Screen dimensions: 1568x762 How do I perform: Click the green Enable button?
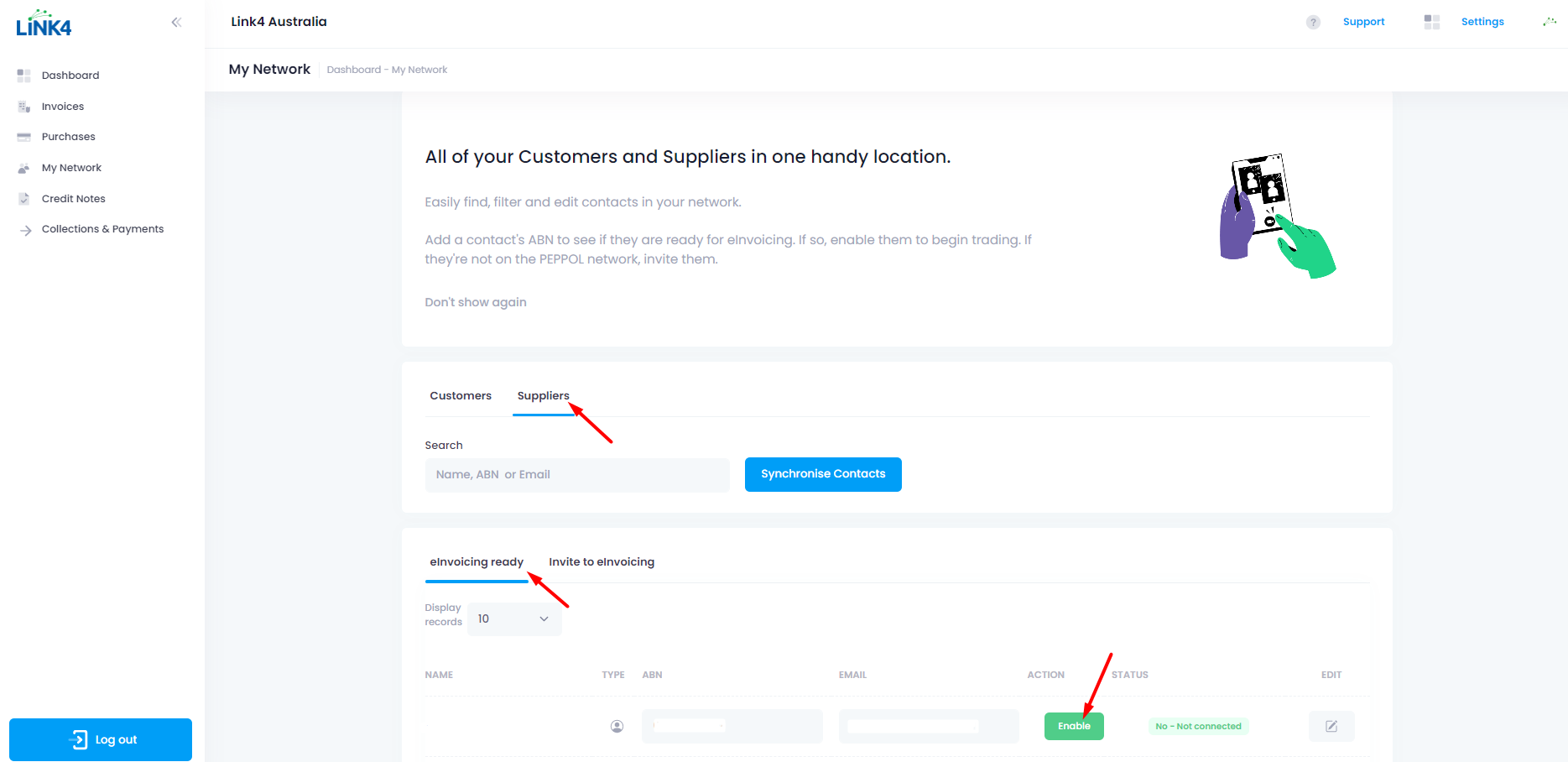click(x=1074, y=727)
